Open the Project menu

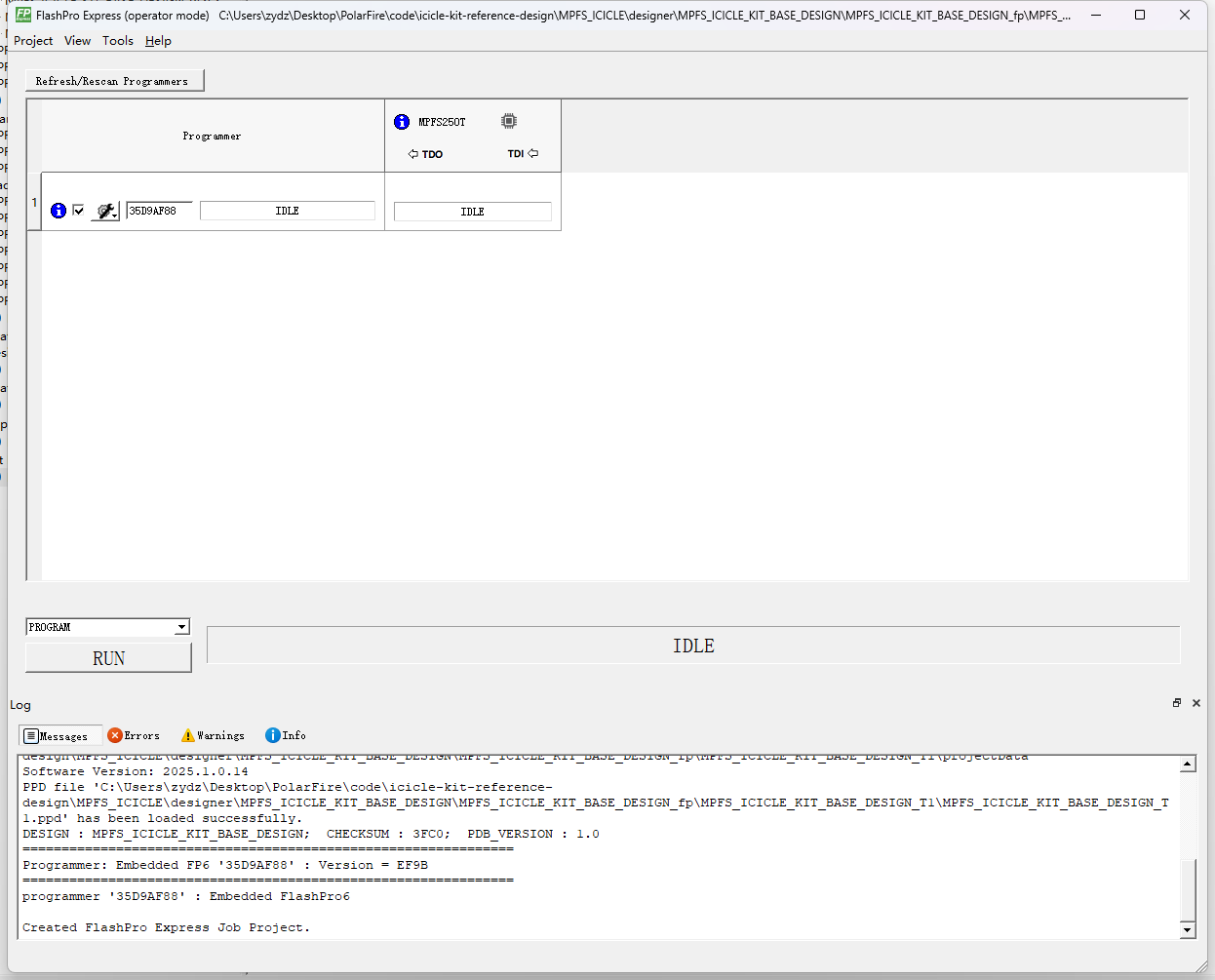[33, 41]
